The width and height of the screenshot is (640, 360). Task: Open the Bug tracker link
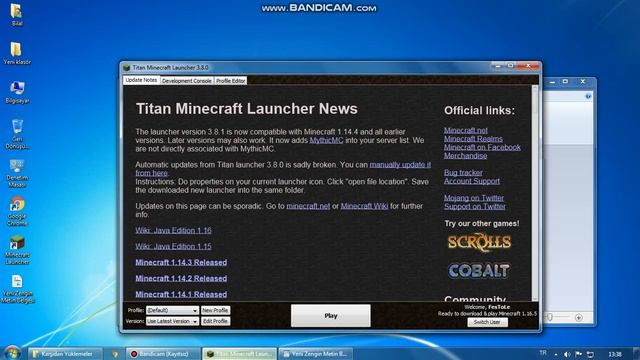pos(463,173)
